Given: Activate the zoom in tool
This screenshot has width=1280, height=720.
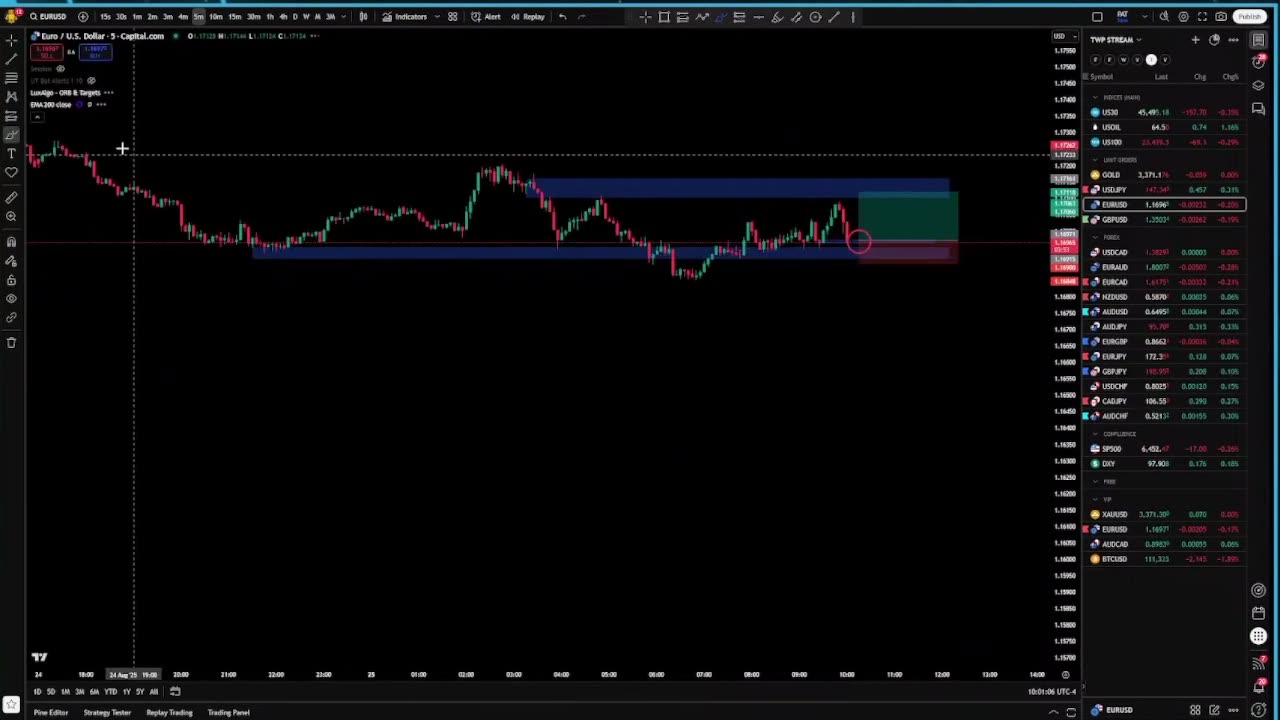Looking at the screenshot, I should (11, 216).
